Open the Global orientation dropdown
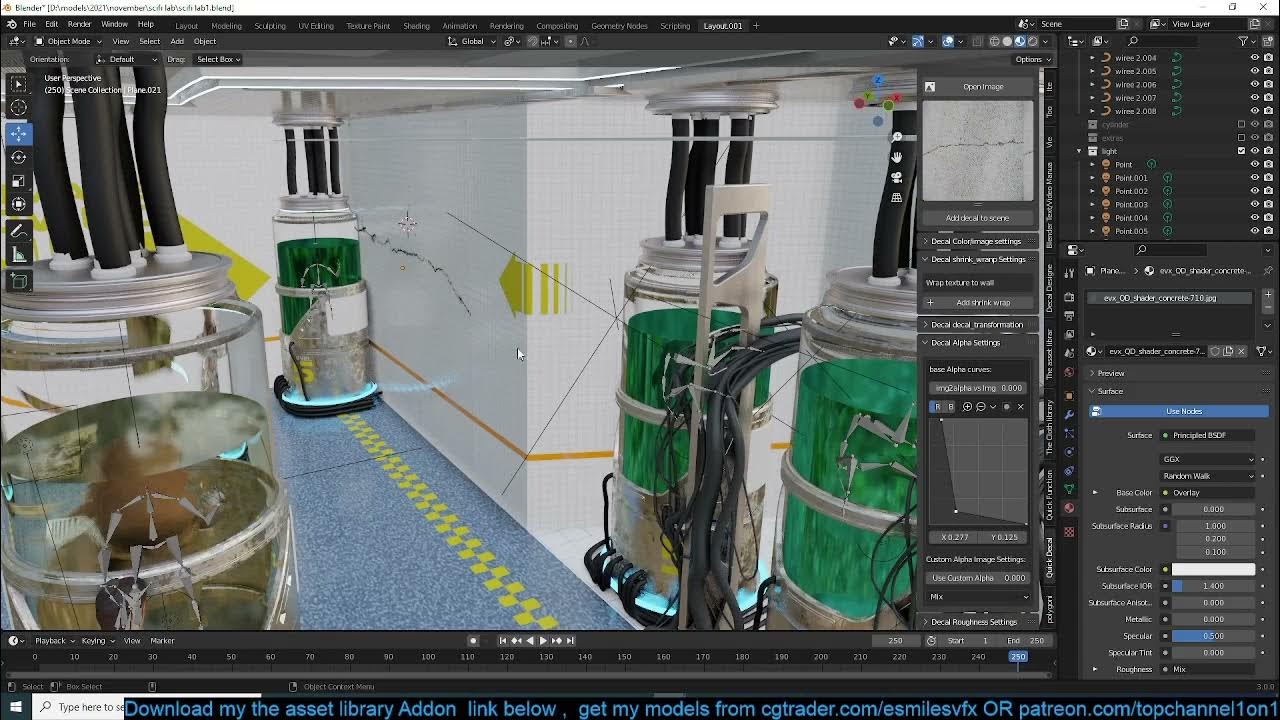 coord(472,41)
